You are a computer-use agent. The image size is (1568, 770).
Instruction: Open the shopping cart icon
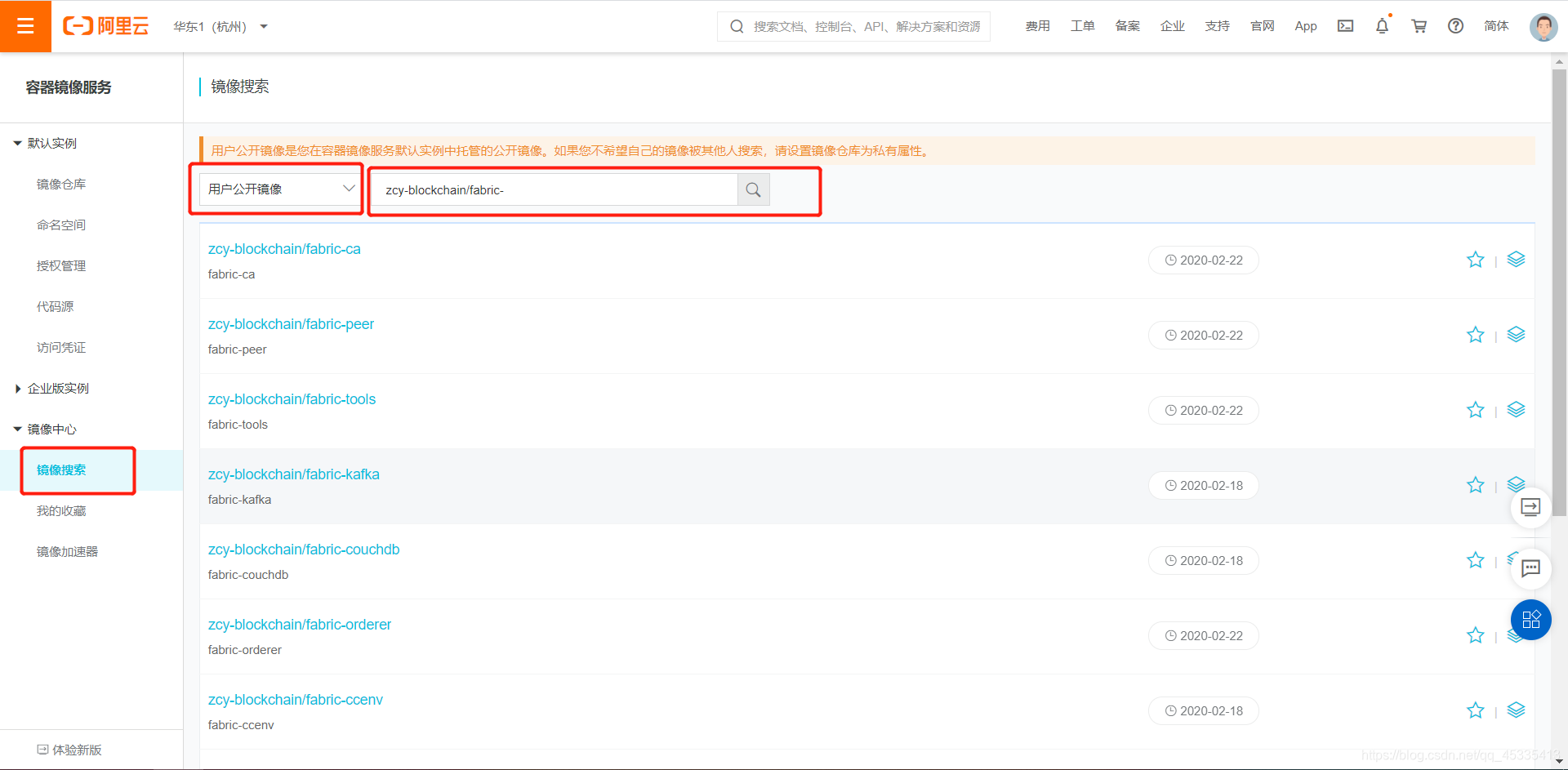click(x=1419, y=26)
